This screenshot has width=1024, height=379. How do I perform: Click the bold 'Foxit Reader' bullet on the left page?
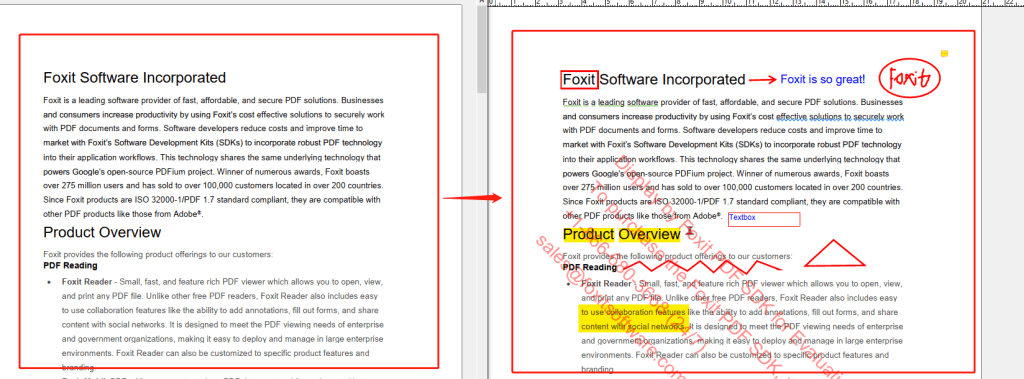88,282
